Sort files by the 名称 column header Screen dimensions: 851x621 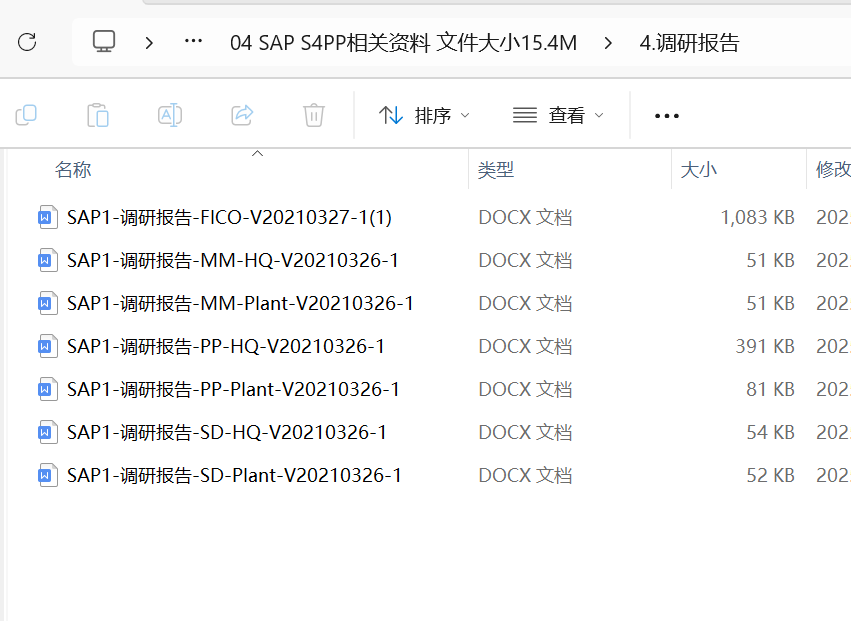click(x=73, y=170)
